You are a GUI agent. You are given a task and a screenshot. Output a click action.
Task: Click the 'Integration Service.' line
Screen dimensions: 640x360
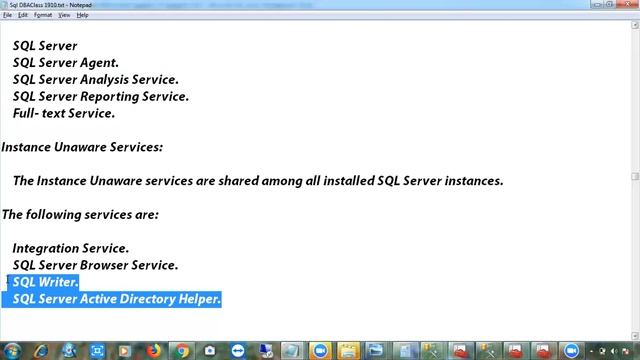[x=71, y=248]
